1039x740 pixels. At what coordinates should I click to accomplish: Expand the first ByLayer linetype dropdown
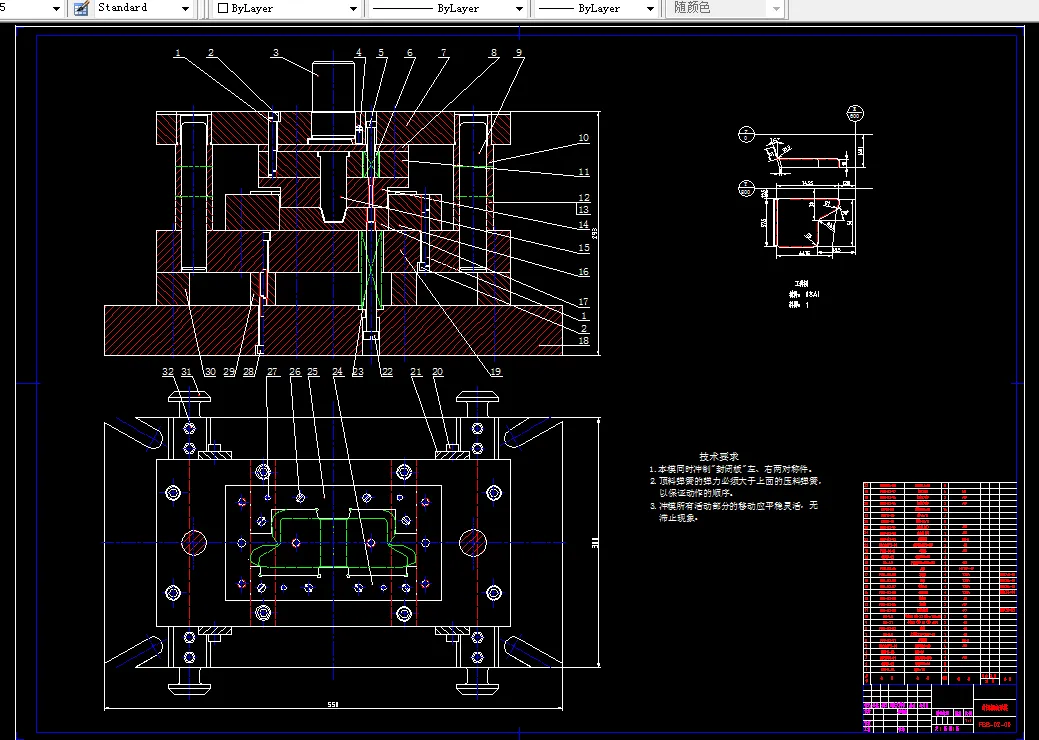click(x=519, y=8)
